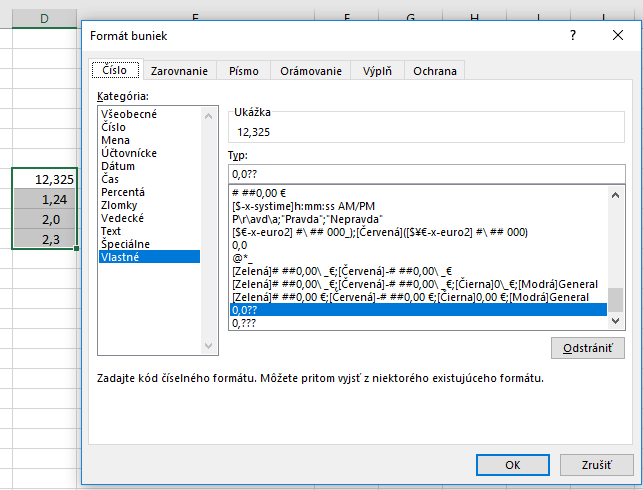Open the Ochrana tab
The height and width of the screenshot is (490, 643).
[x=435, y=71]
